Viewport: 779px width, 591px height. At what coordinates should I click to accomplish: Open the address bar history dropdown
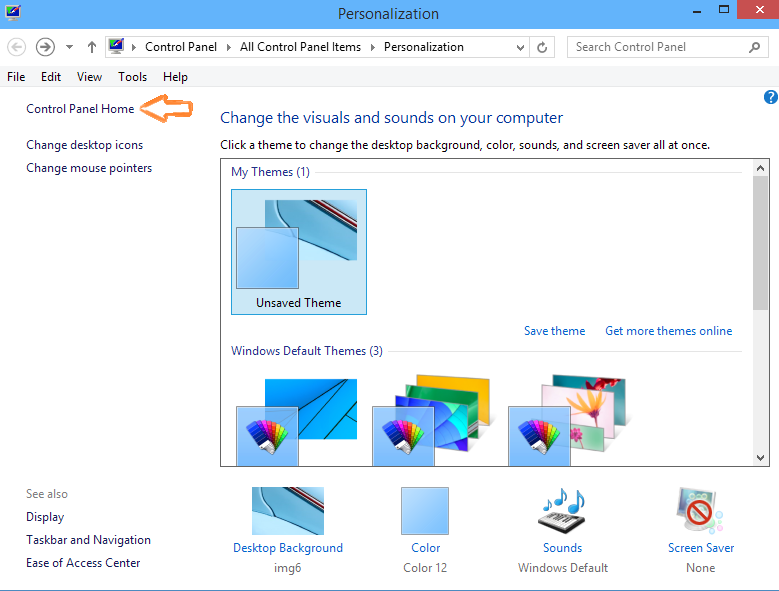tap(520, 48)
